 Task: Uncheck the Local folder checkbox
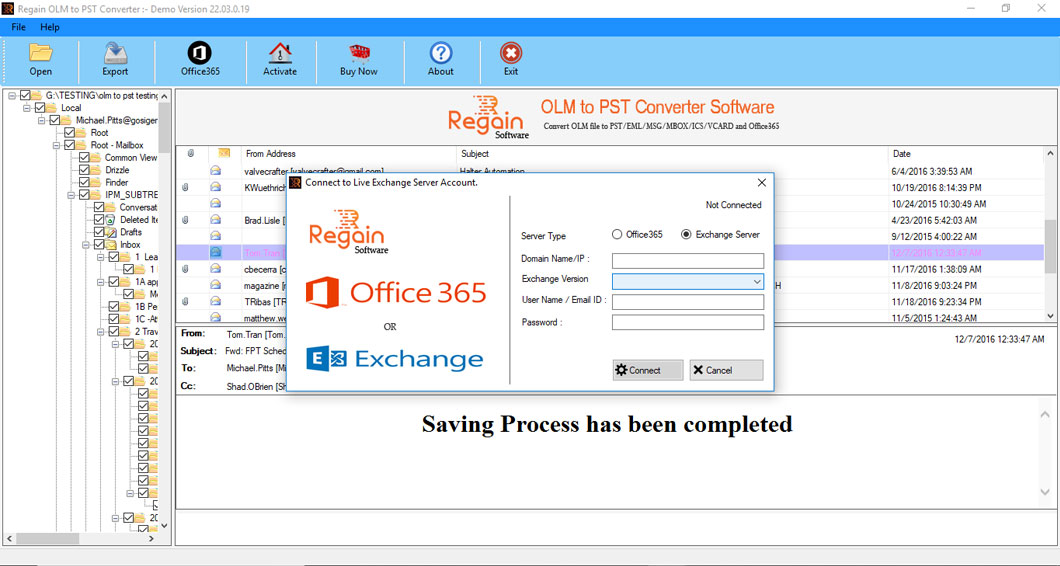[40, 108]
